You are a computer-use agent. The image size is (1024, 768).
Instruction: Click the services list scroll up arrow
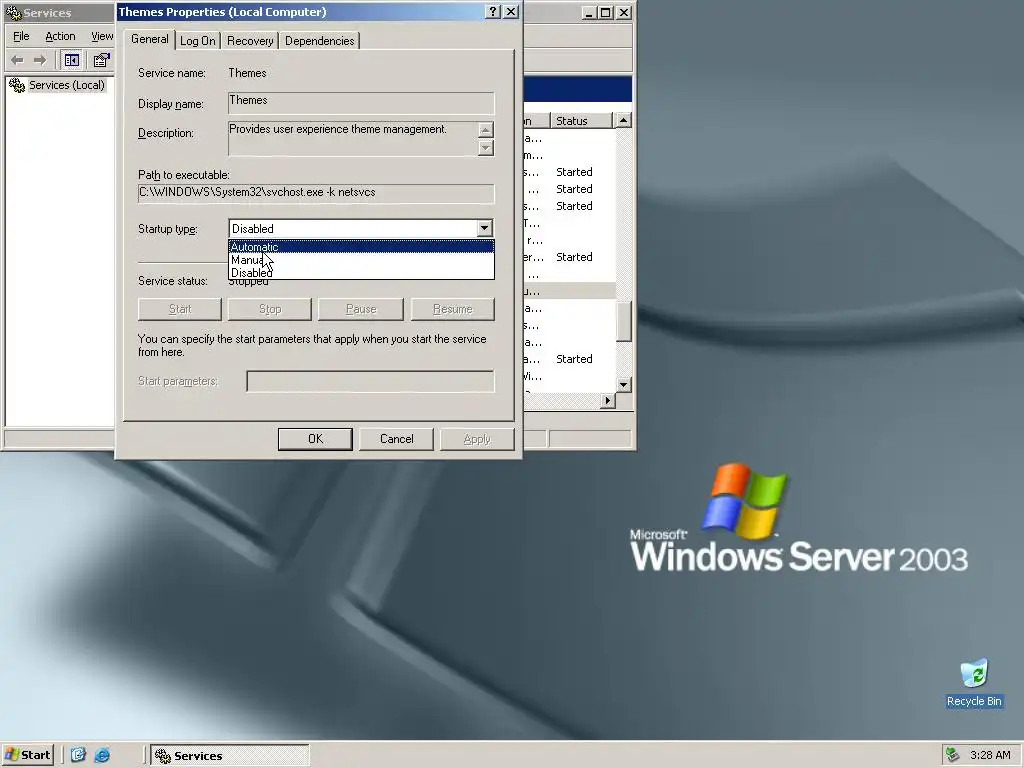tap(624, 120)
